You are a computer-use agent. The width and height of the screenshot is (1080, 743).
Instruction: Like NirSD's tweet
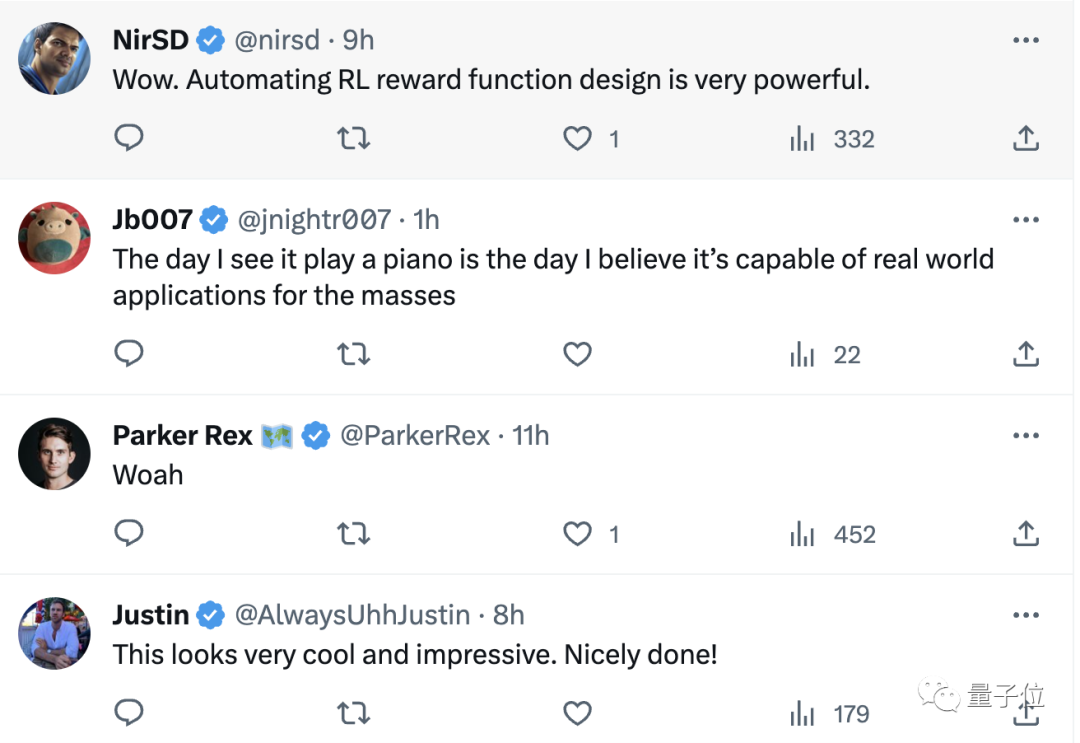(578, 138)
